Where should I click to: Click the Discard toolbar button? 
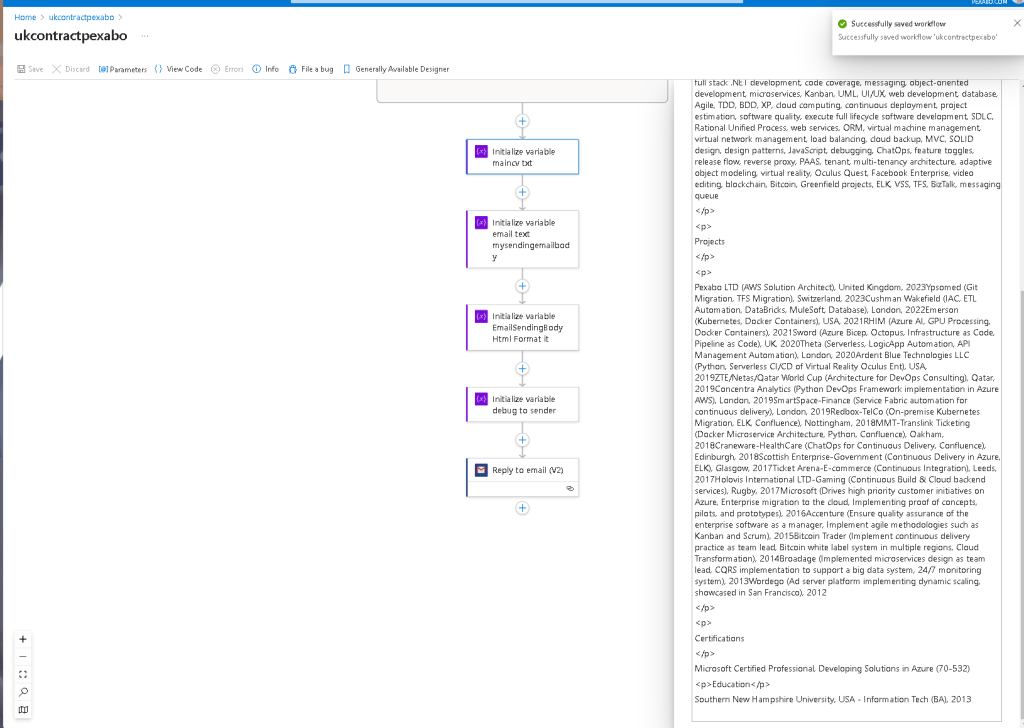71,69
